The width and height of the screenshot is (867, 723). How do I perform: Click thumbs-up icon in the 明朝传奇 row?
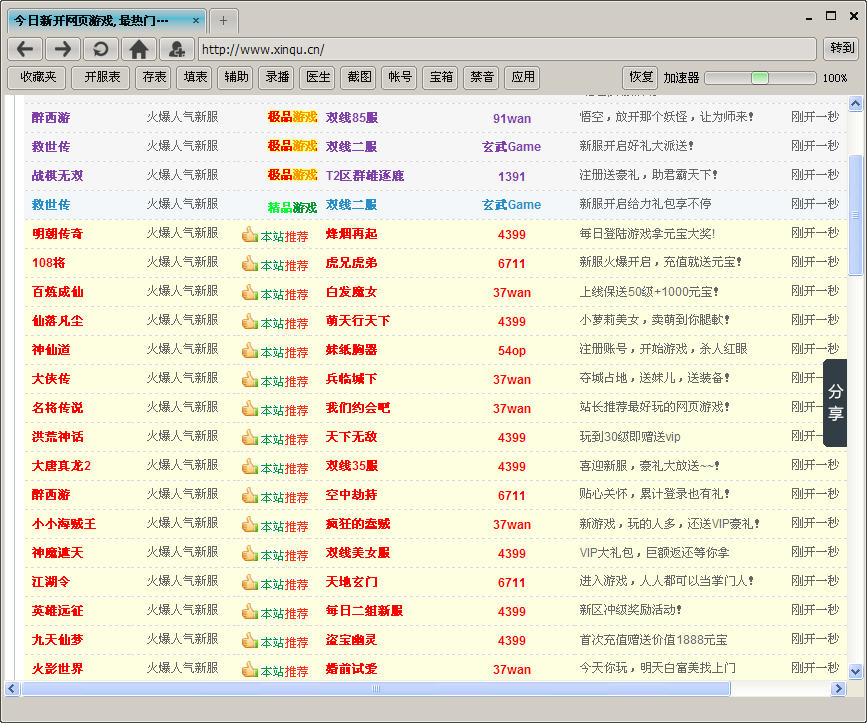[x=250, y=234]
